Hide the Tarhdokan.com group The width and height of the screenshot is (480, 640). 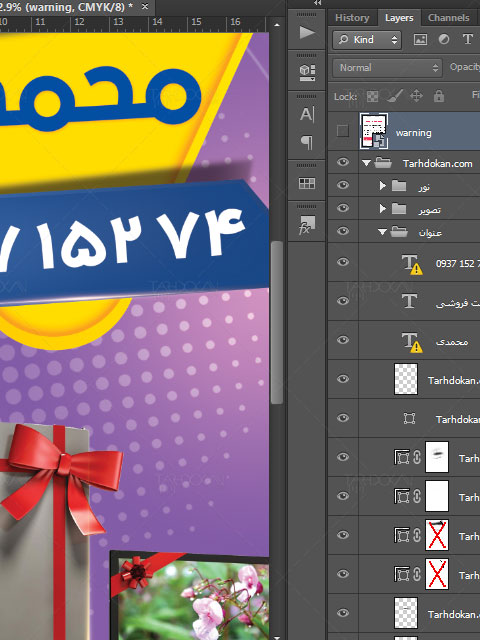pos(343,162)
